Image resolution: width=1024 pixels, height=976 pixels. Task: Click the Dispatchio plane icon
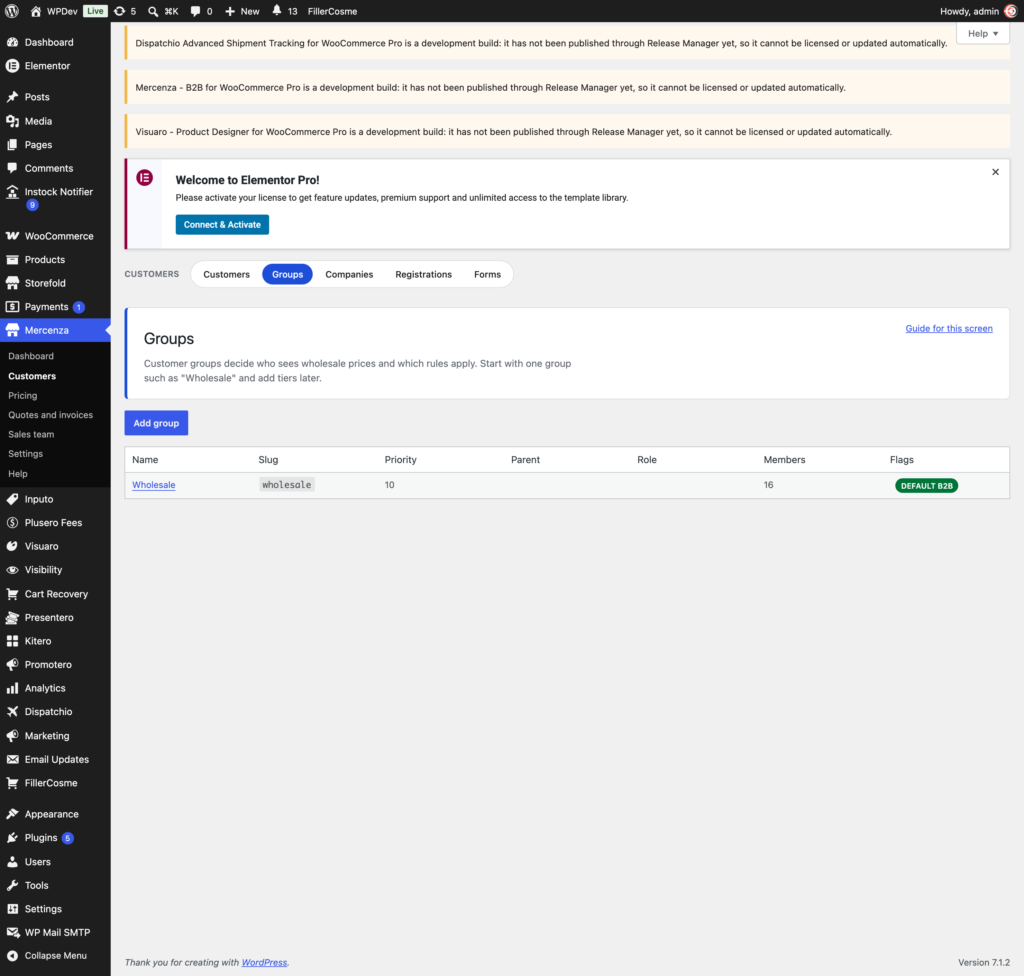pyautogui.click(x=12, y=711)
